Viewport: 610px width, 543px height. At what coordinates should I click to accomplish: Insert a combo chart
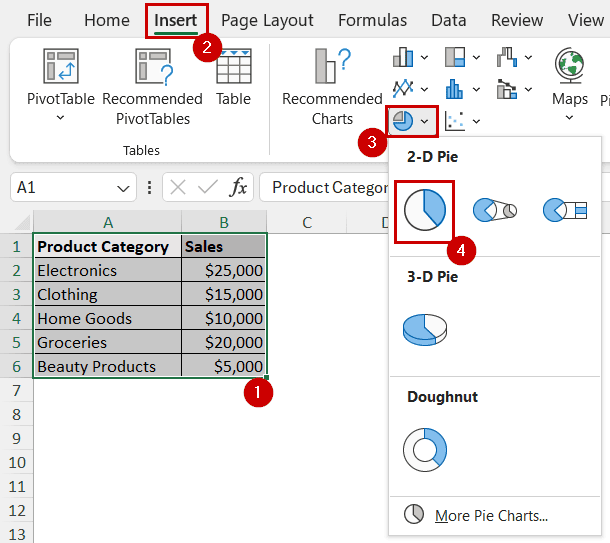tap(507, 89)
